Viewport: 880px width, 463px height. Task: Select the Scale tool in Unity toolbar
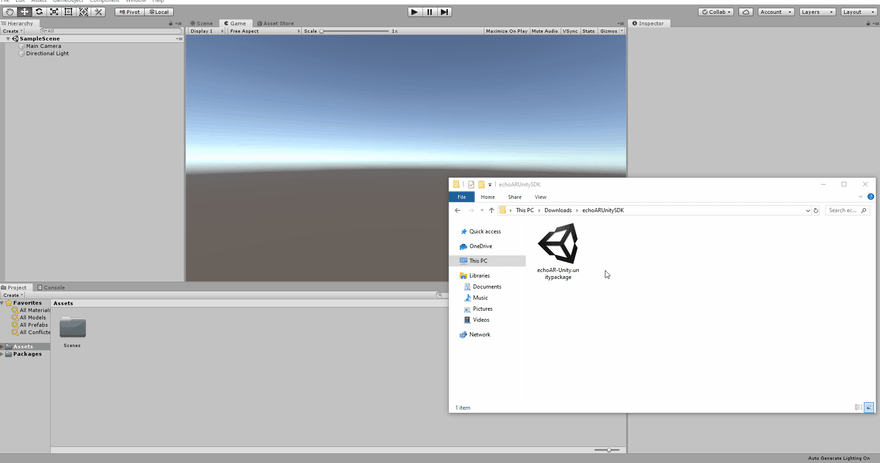click(x=54, y=12)
